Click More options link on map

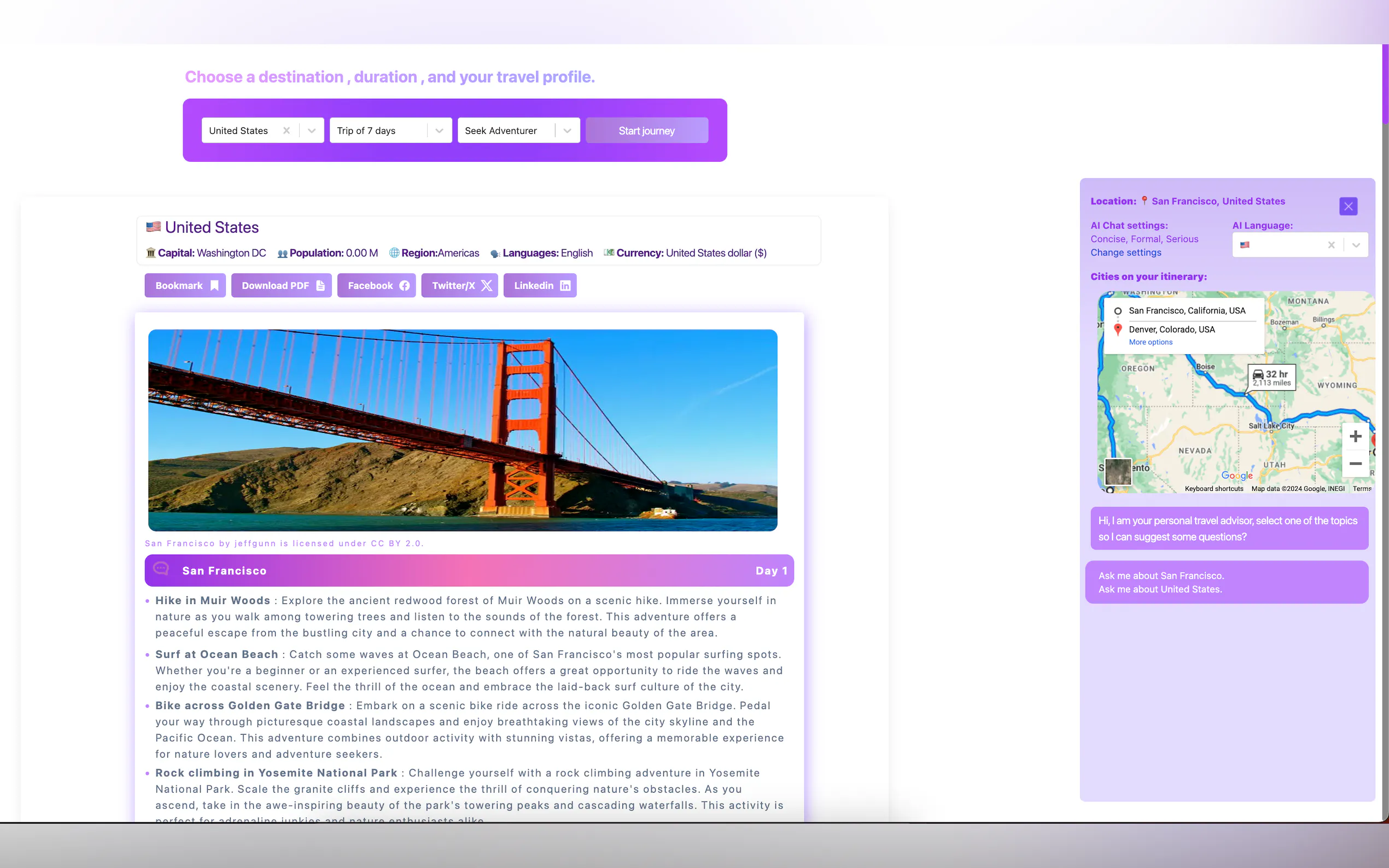[x=1150, y=342]
